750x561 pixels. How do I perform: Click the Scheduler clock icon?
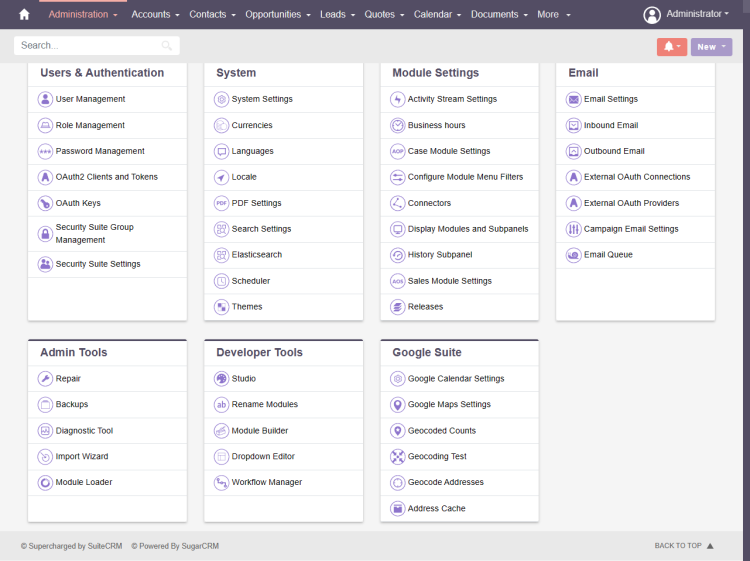click(x=221, y=281)
